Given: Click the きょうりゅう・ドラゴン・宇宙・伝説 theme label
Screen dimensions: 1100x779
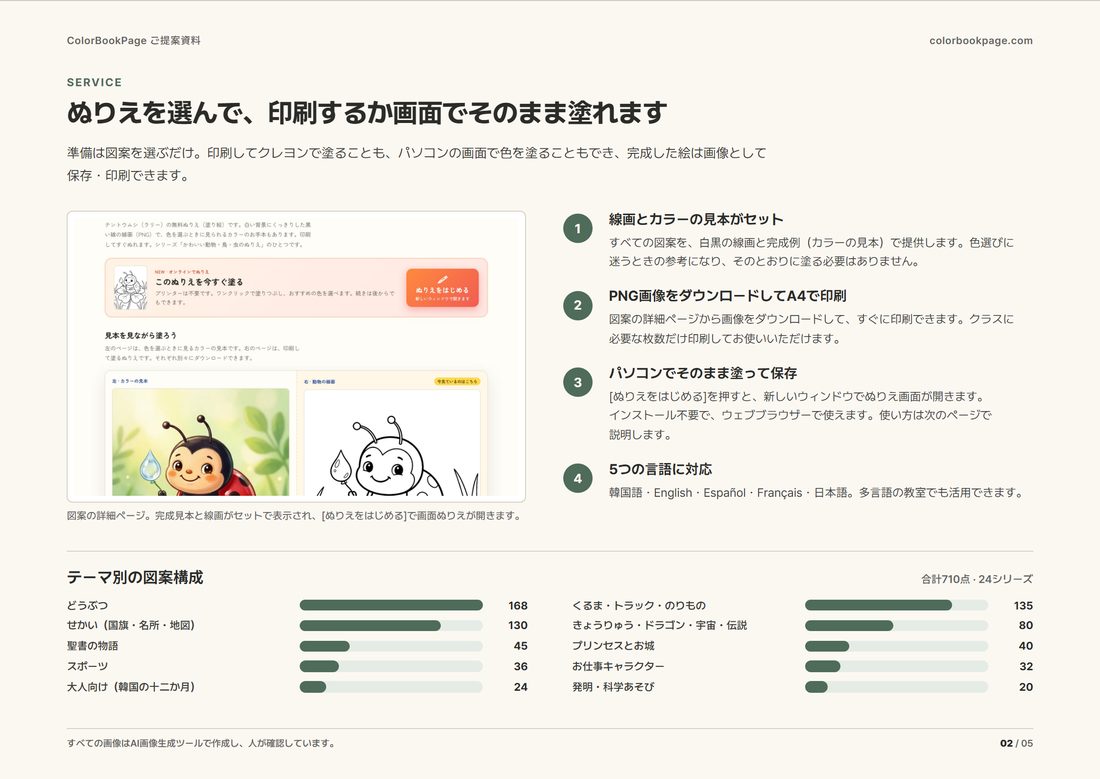Looking at the screenshot, I should pos(659,625).
